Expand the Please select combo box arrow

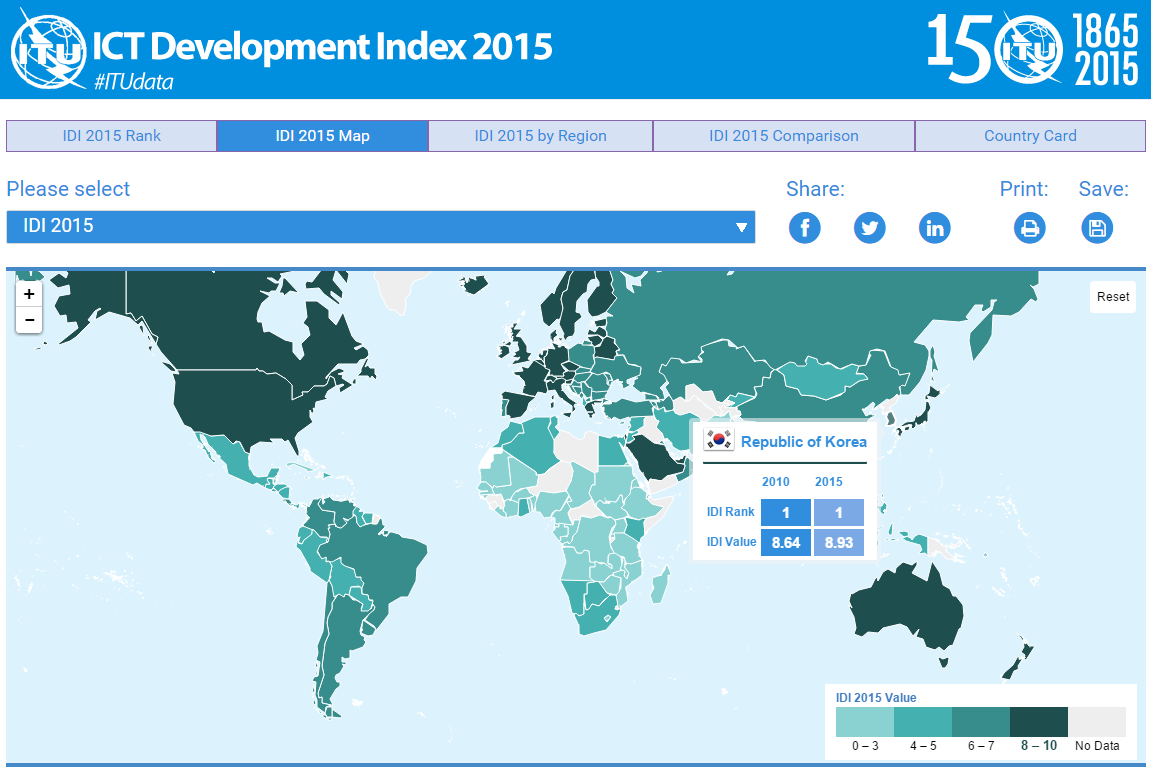coord(742,227)
